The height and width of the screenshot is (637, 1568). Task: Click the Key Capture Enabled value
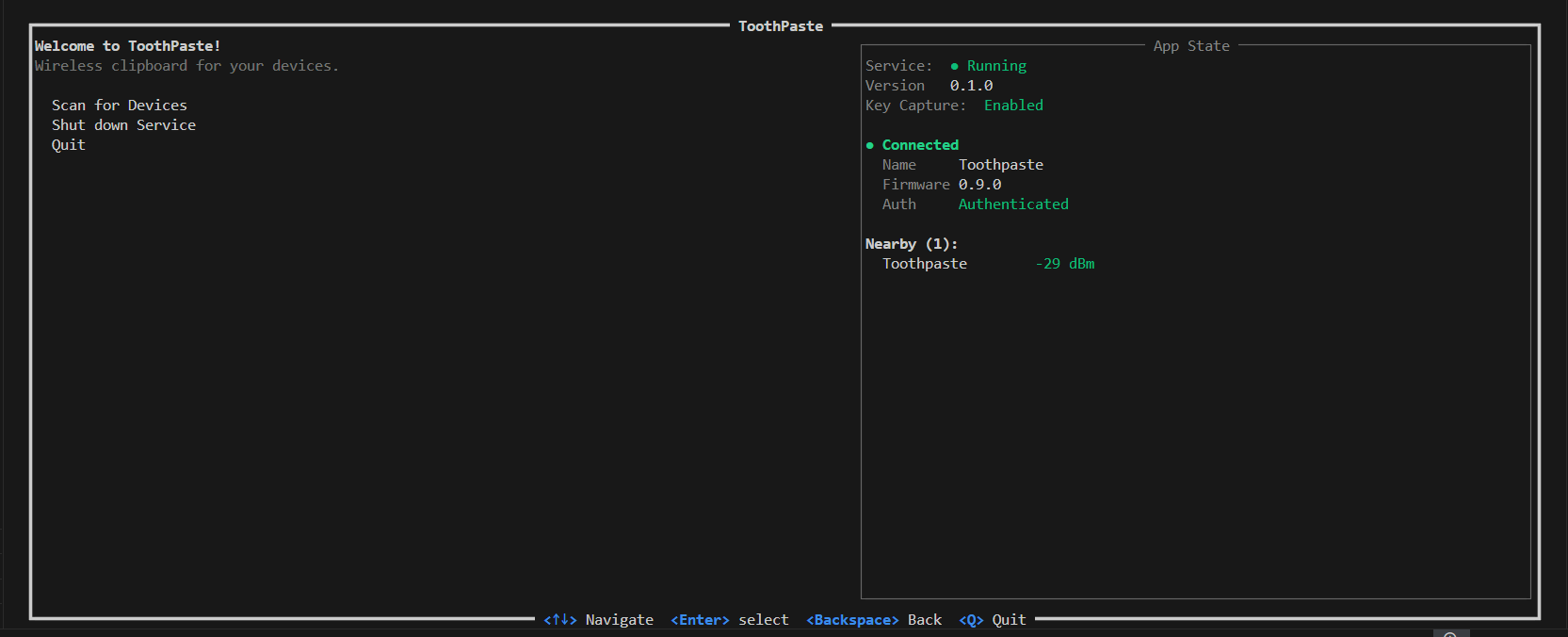tap(1013, 106)
